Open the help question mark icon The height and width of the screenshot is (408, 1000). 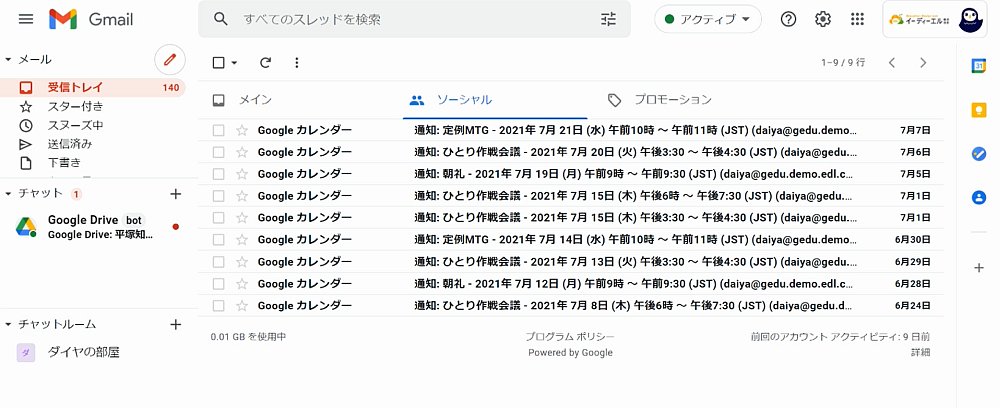tap(788, 19)
